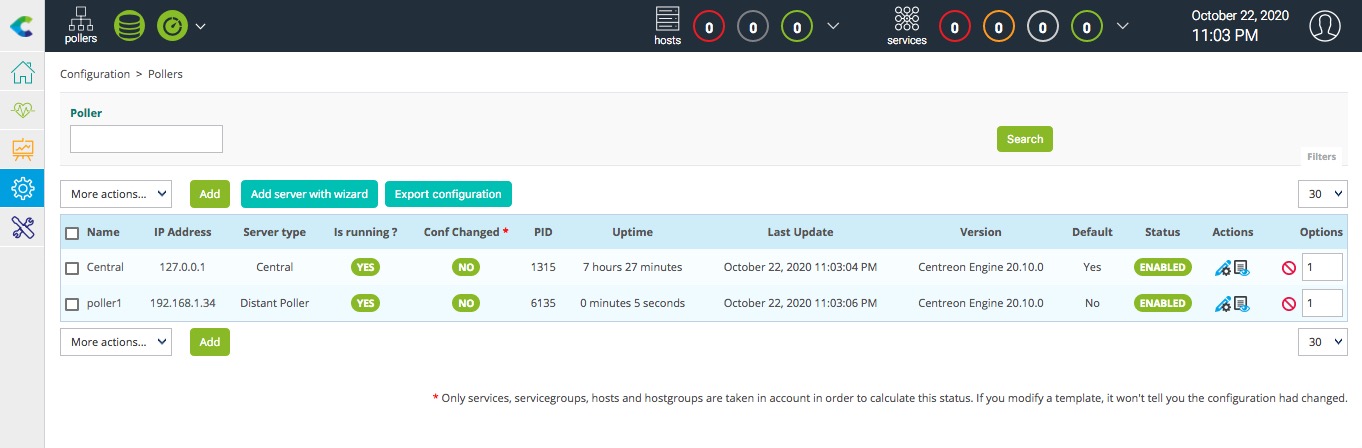Screen dimensions: 1362x448
Task: Click the pollers icon in top bar
Action: [x=81, y=26]
